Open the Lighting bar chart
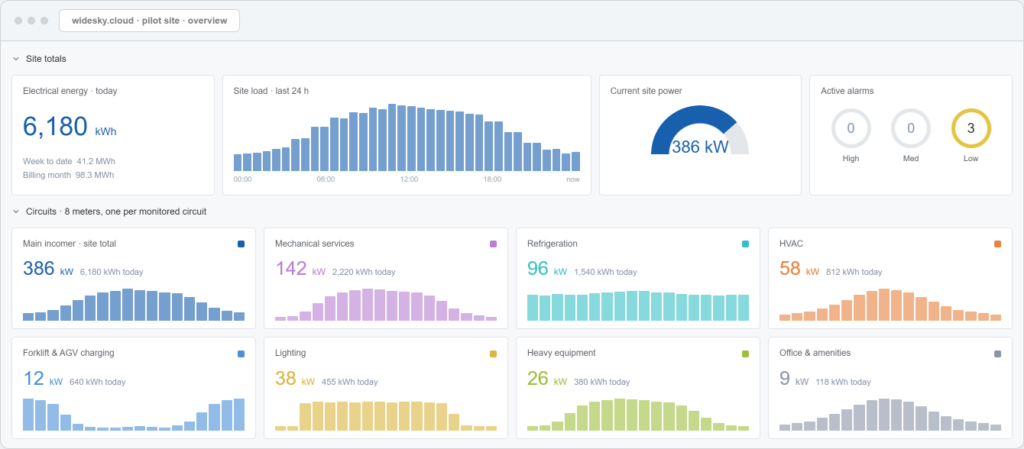This screenshot has height=449, width=1024. 386,416
